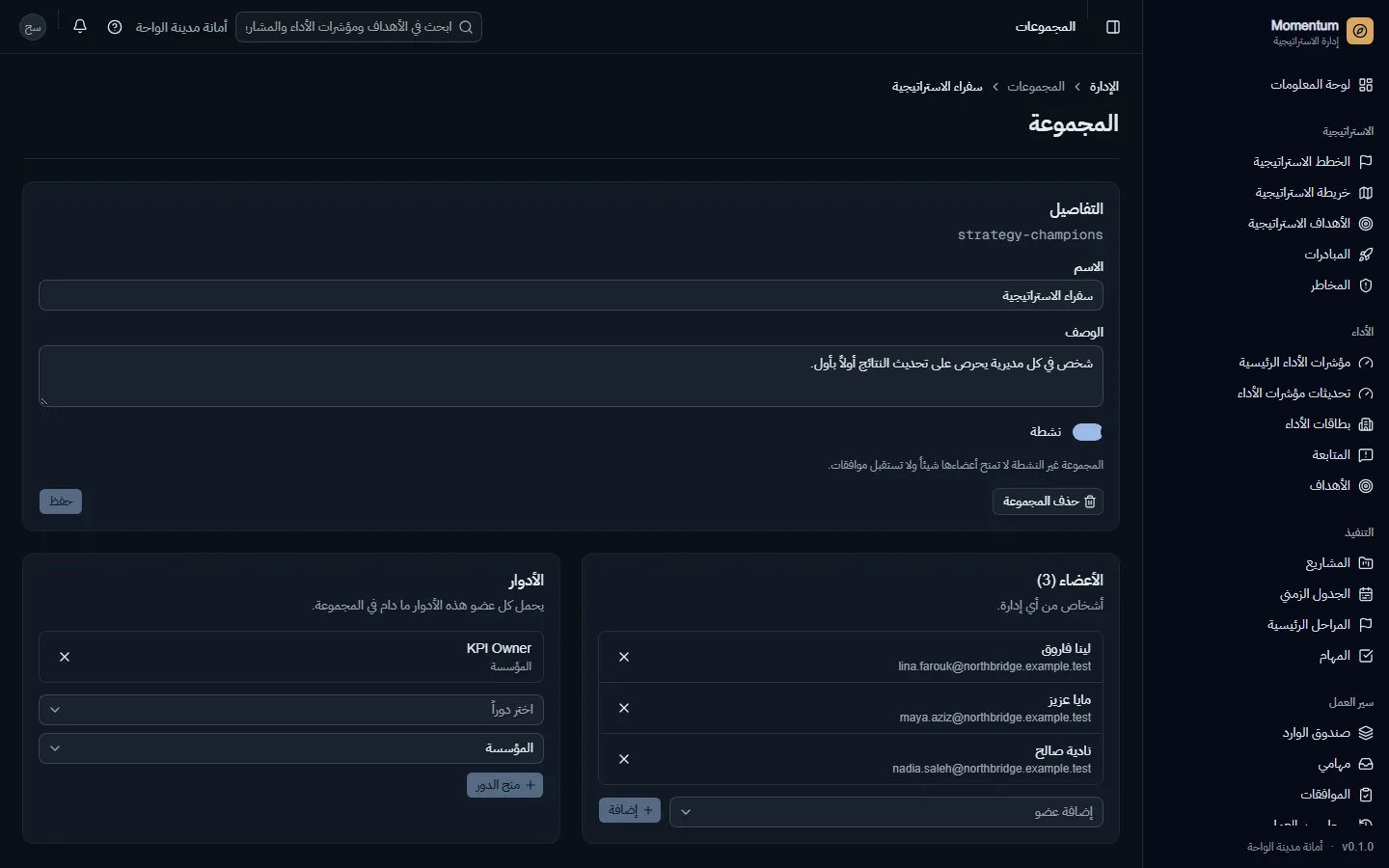Click the search field in top bar

[x=359, y=27]
